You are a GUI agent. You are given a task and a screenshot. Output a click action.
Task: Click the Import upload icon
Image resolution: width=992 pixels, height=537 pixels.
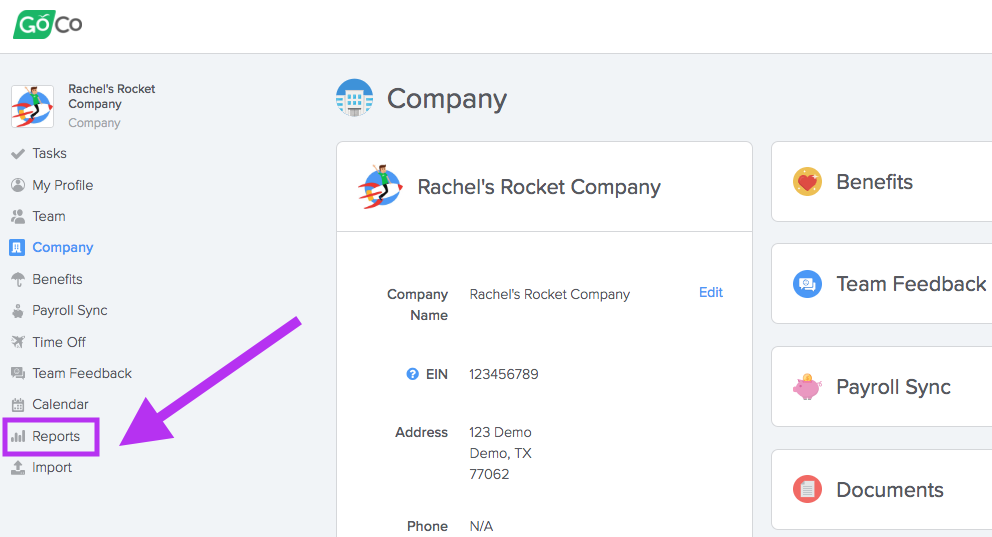point(18,467)
